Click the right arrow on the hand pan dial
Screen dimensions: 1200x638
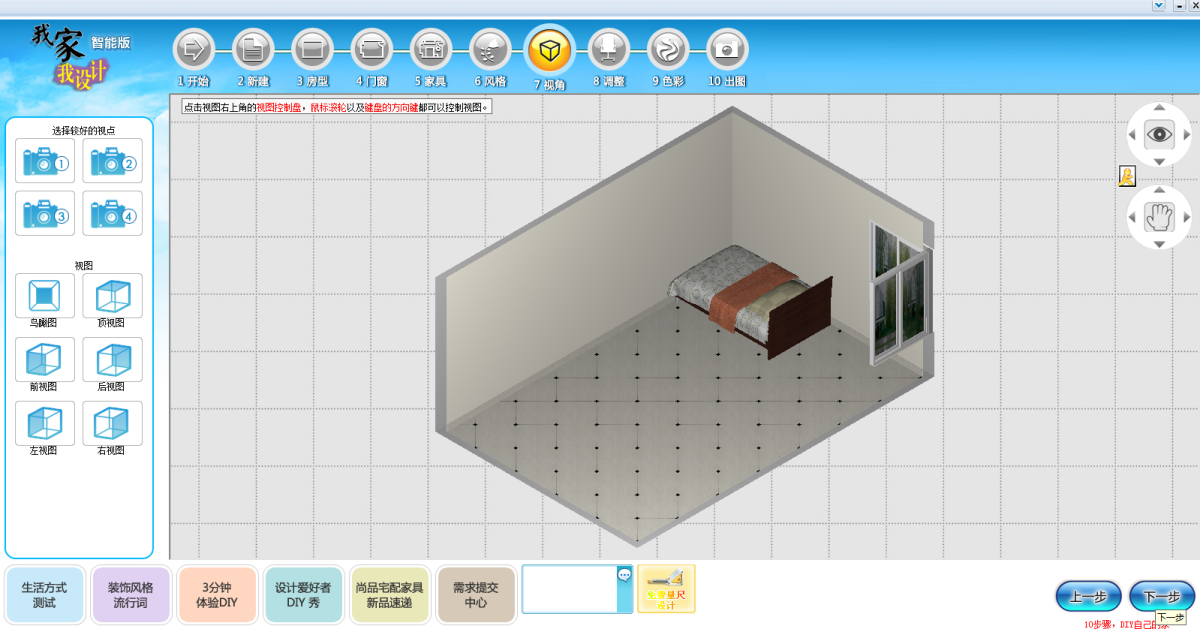pos(1187,217)
